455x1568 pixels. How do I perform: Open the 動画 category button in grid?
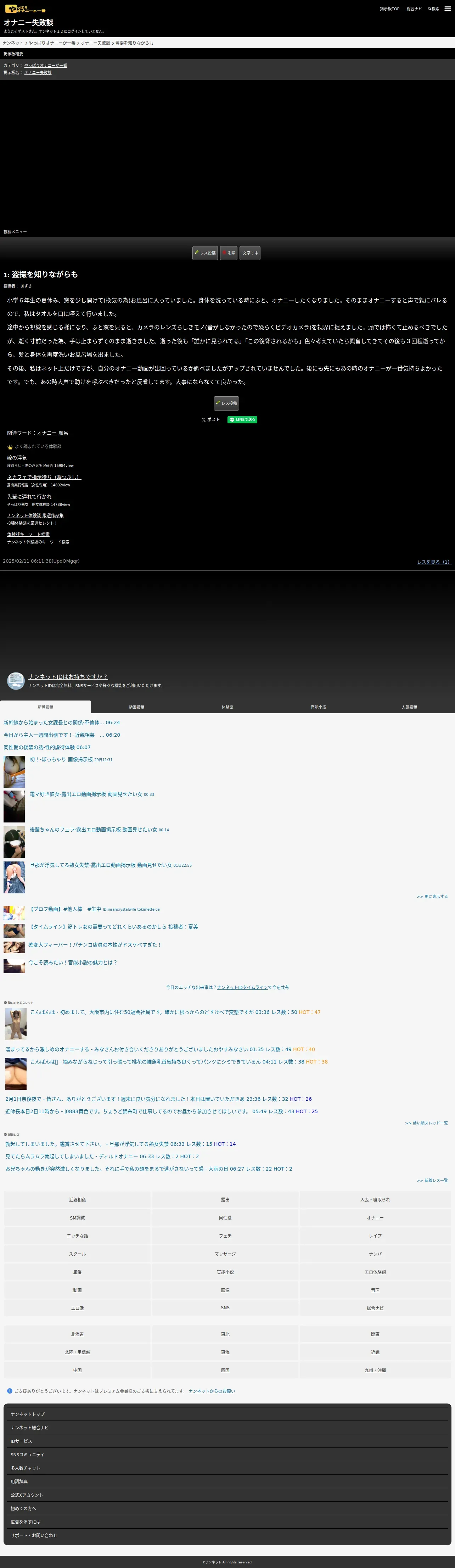coord(77,1289)
